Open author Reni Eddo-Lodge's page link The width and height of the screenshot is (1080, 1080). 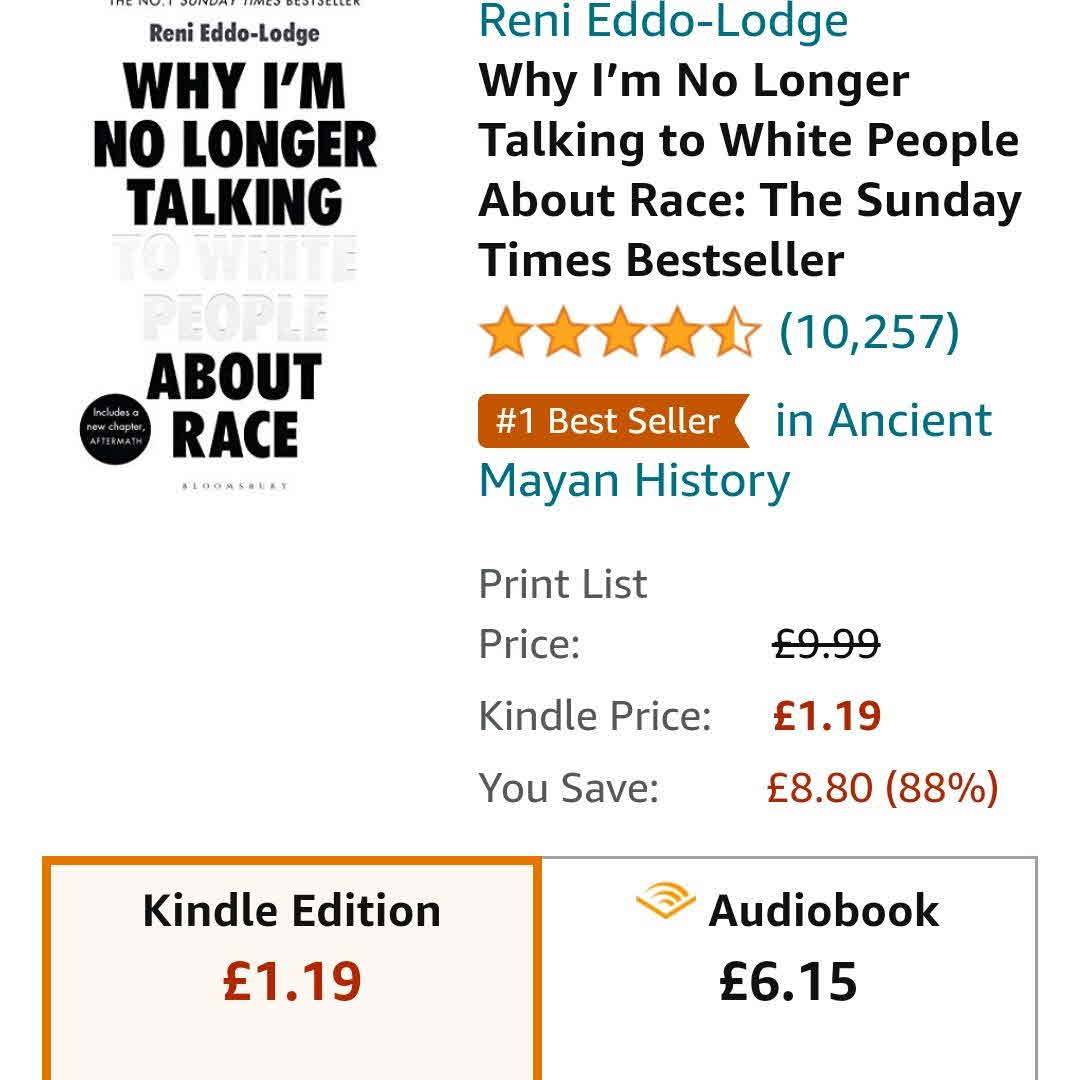(x=663, y=21)
